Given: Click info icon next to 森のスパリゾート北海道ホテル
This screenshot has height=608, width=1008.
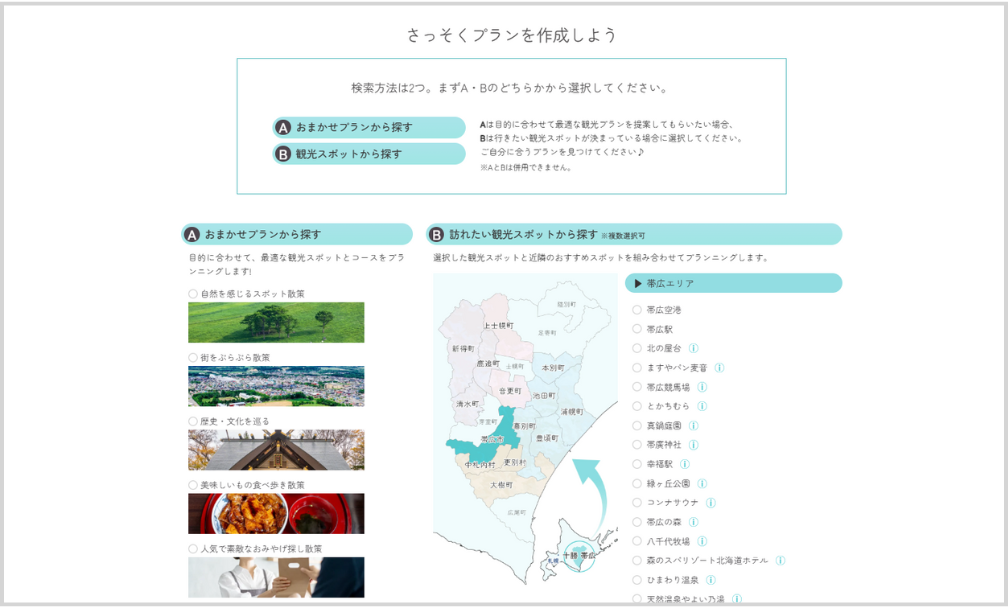Looking at the screenshot, I should [780, 560].
